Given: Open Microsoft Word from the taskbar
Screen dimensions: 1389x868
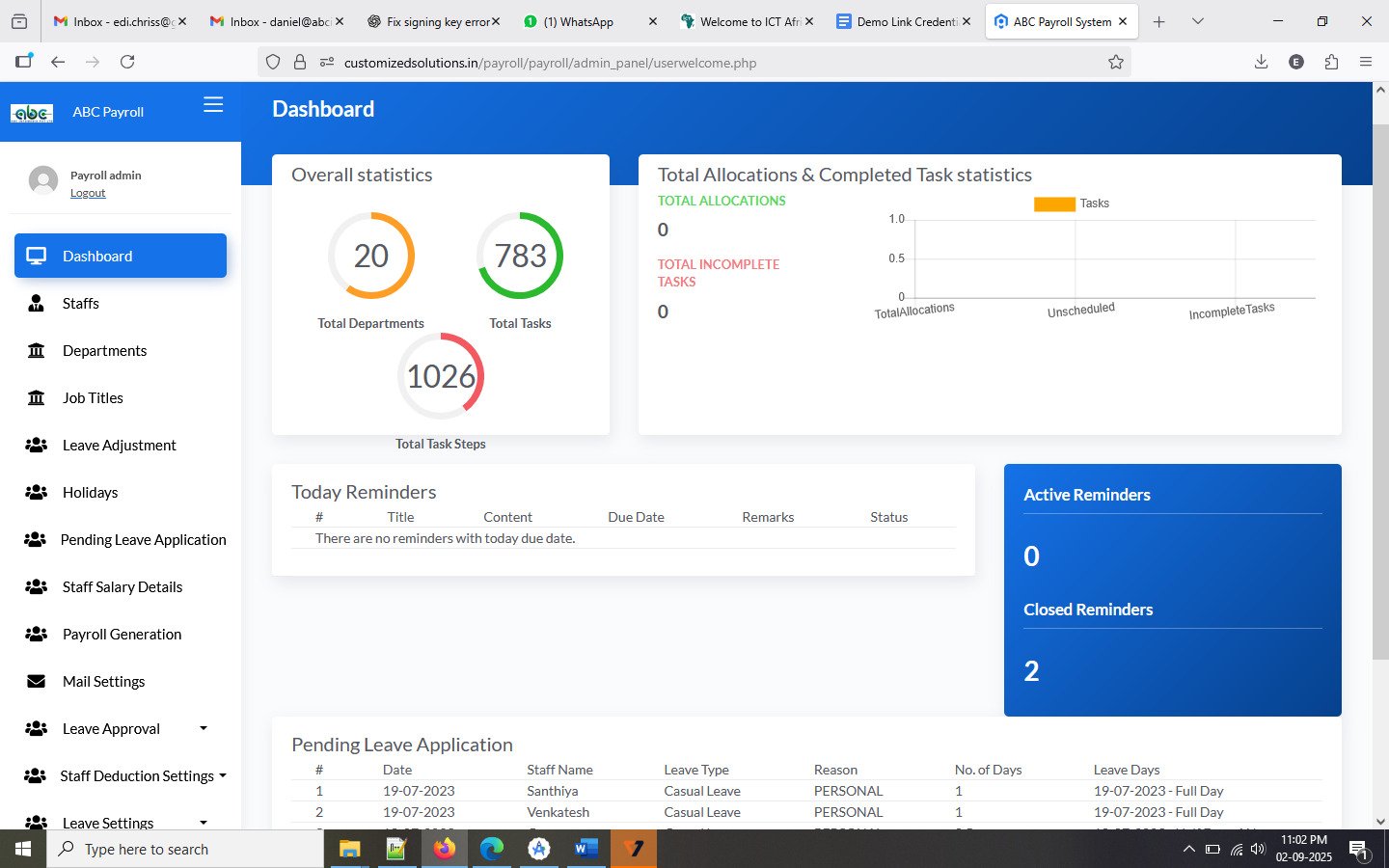Looking at the screenshot, I should tap(586, 849).
